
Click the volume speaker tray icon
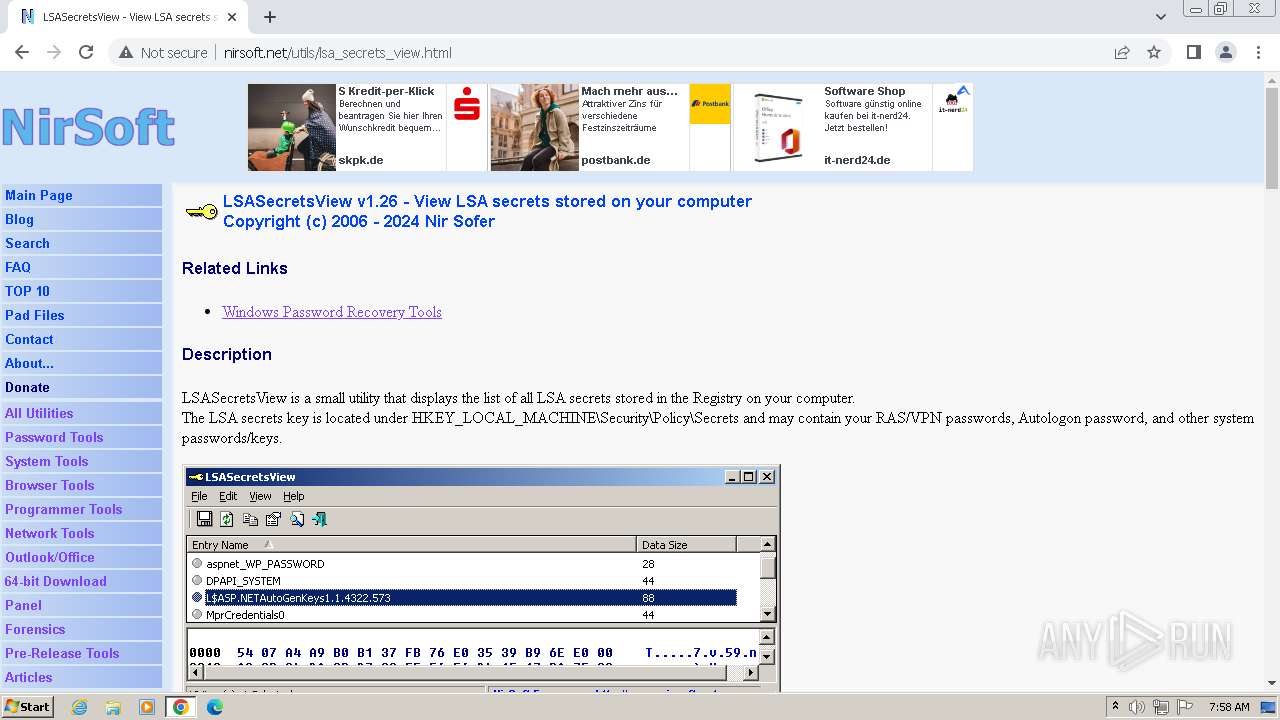[x=1137, y=707]
